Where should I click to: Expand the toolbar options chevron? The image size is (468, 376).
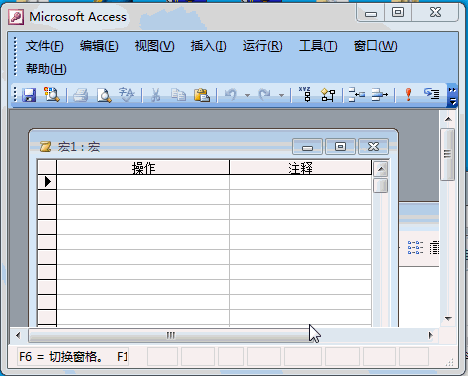tap(452, 95)
